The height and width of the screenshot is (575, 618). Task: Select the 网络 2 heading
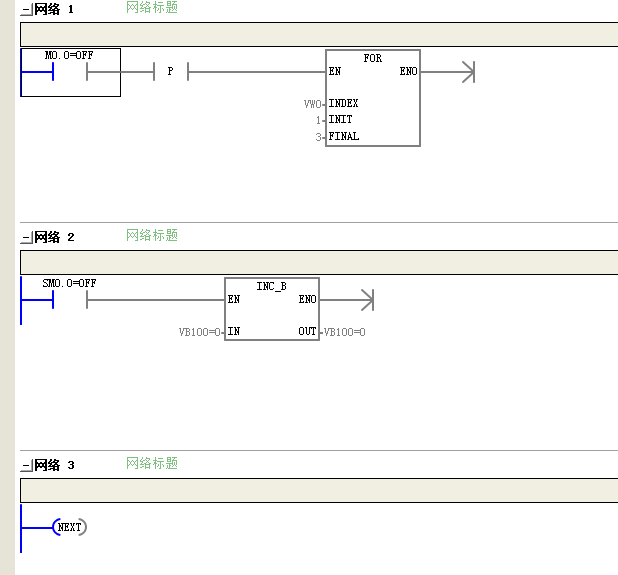coord(54,237)
